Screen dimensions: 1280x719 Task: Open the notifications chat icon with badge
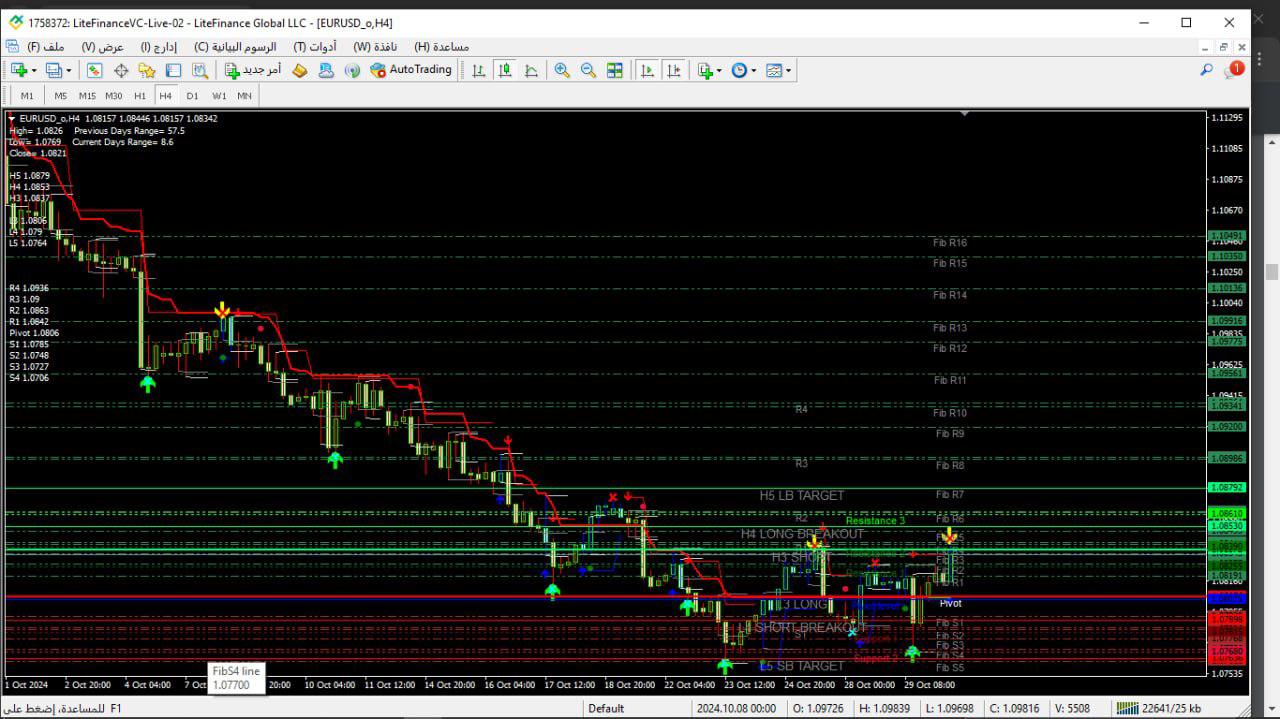[1233, 70]
